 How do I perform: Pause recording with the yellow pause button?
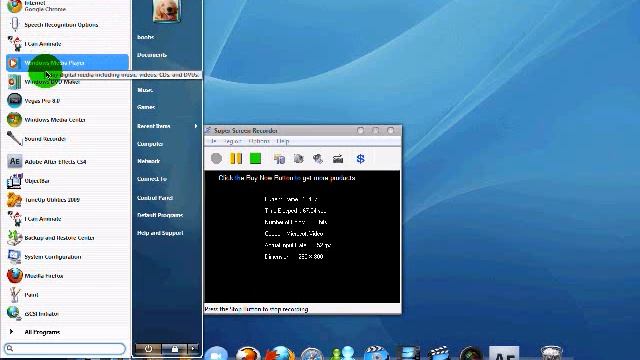coord(236,158)
